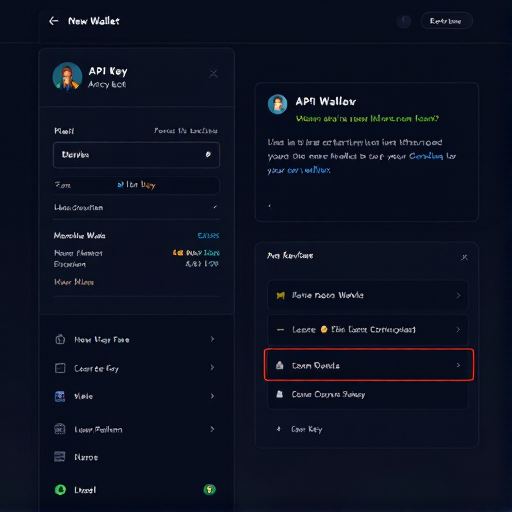Open the first list row with yellow icon

pos(368,295)
